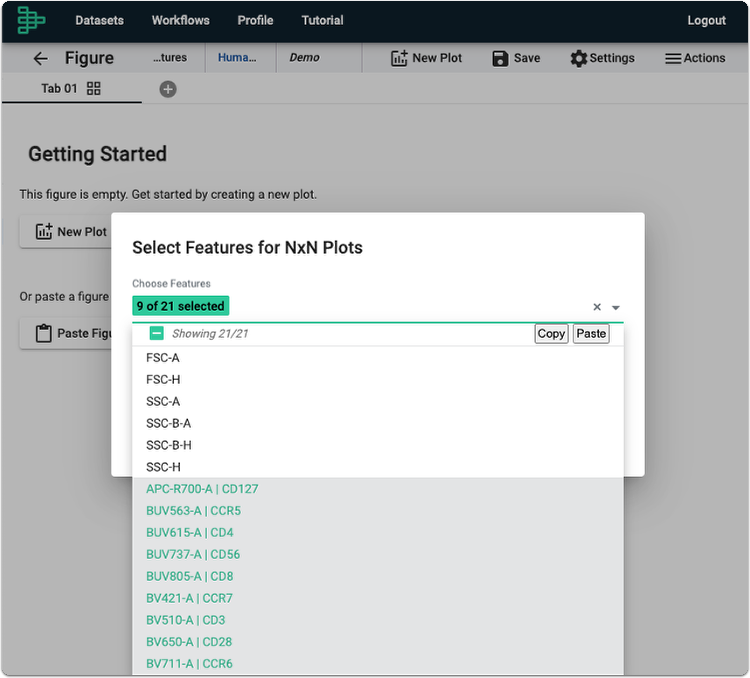Click the green app logo icon

[x=31, y=21]
